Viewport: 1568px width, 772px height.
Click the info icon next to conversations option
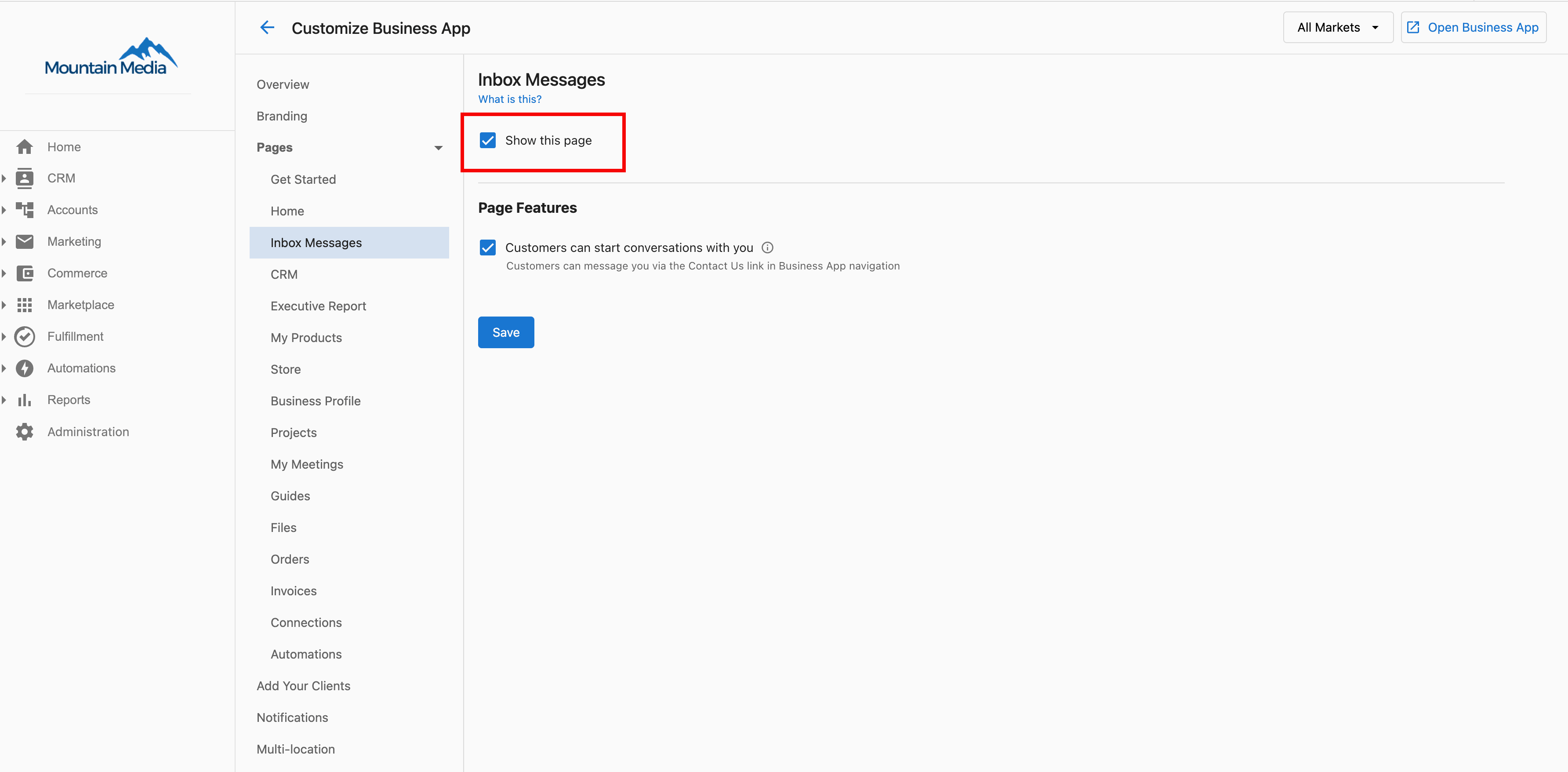point(767,248)
